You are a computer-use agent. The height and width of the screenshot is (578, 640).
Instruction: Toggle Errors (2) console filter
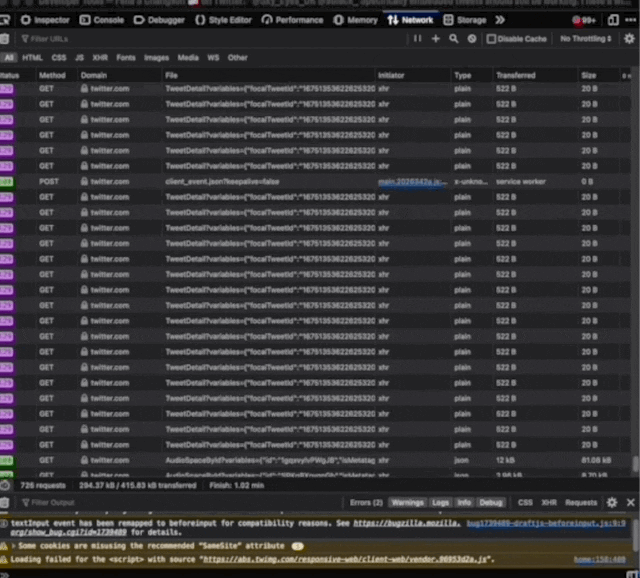click(366, 502)
